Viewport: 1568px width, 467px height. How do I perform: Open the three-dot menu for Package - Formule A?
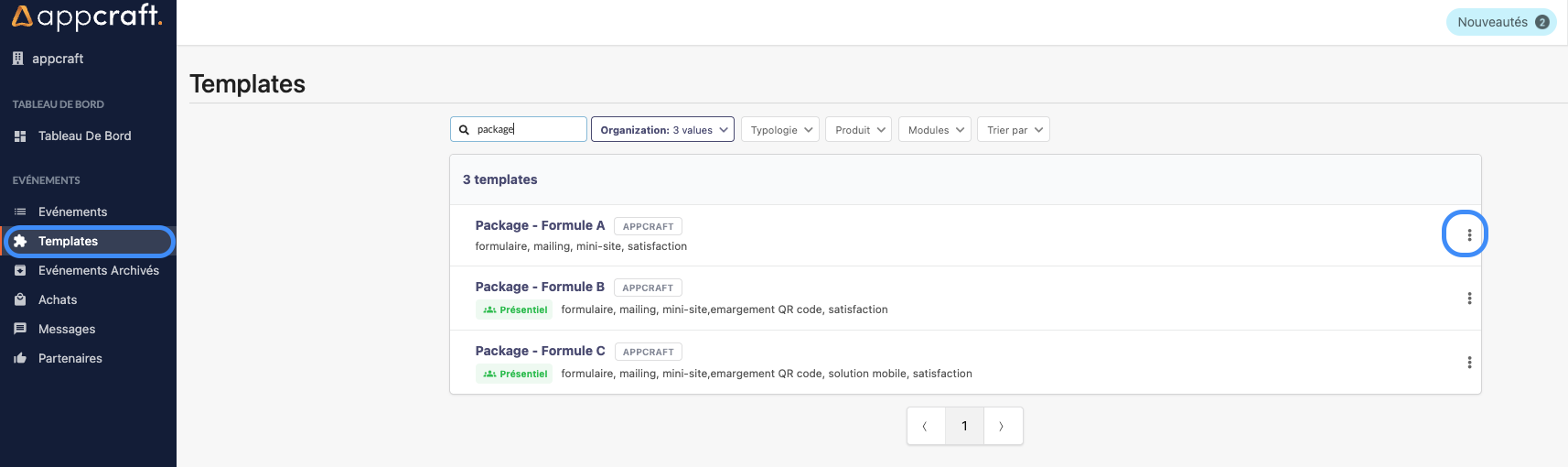point(1468,235)
